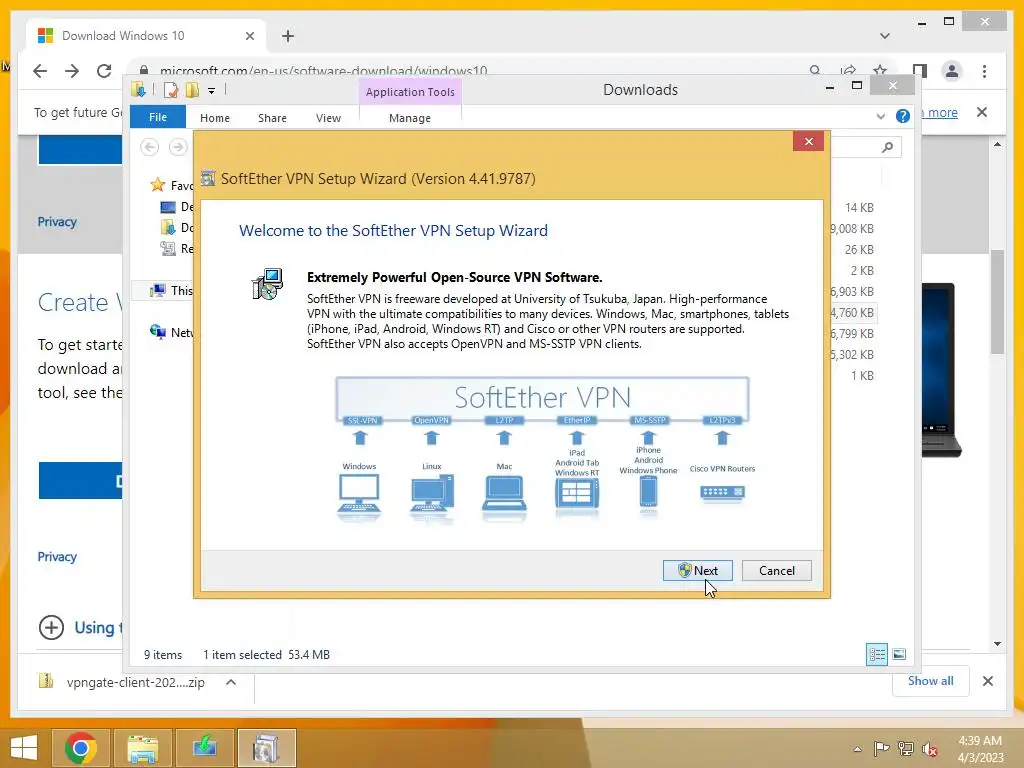
Task: Close the Chrome downloads bar
Action: pyautogui.click(x=987, y=681)
